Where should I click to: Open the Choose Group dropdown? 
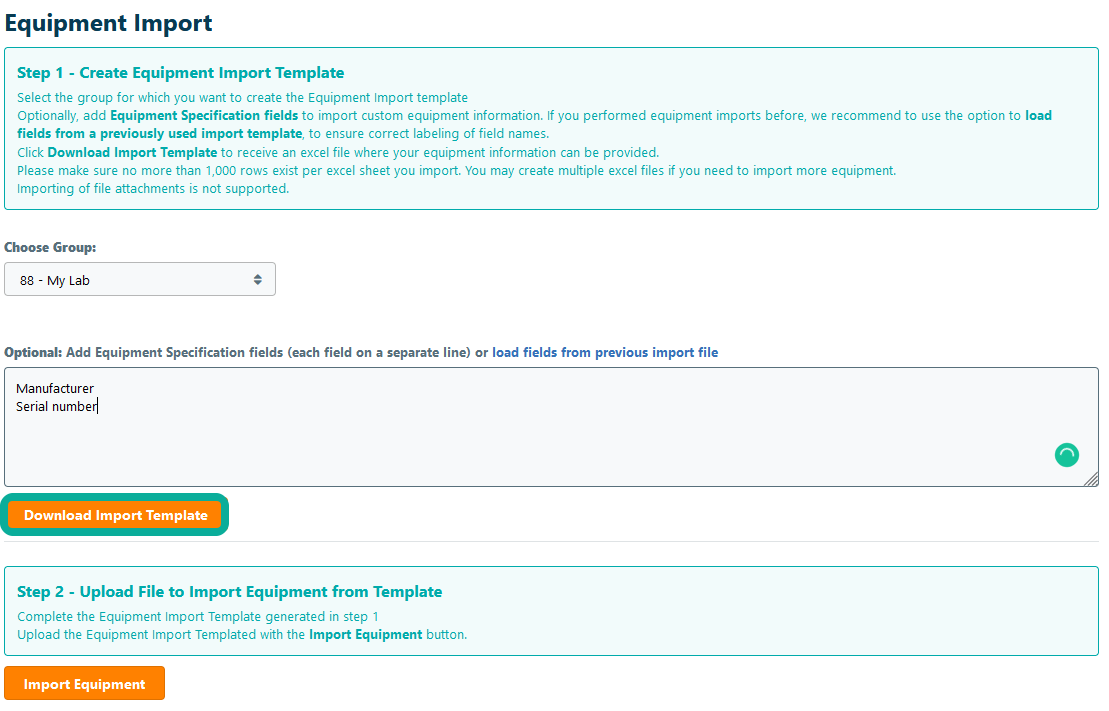(139, 280)
